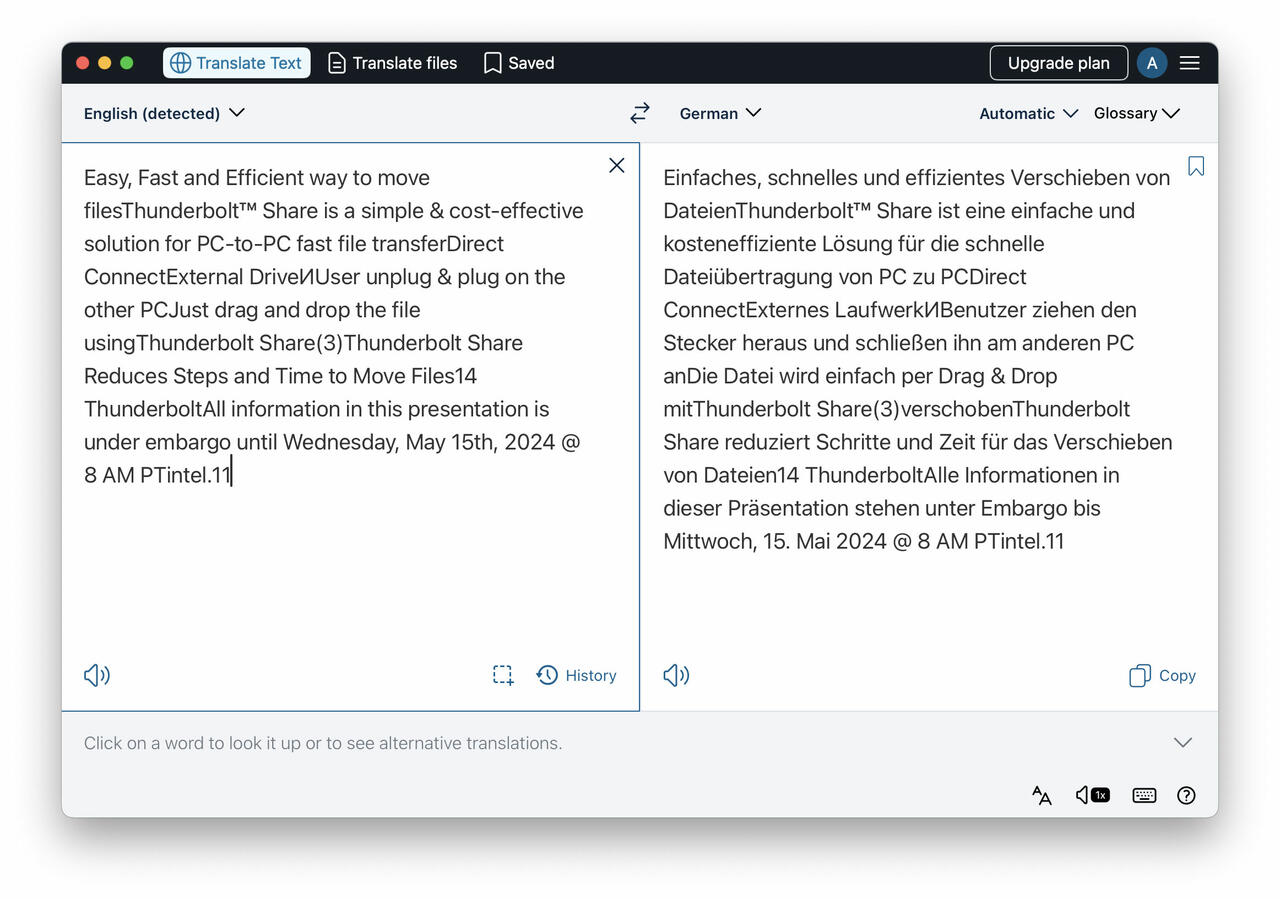This screenshot has height=899, width=1280.
Task: Click the screen capture text icon
Action: (503, 676)
